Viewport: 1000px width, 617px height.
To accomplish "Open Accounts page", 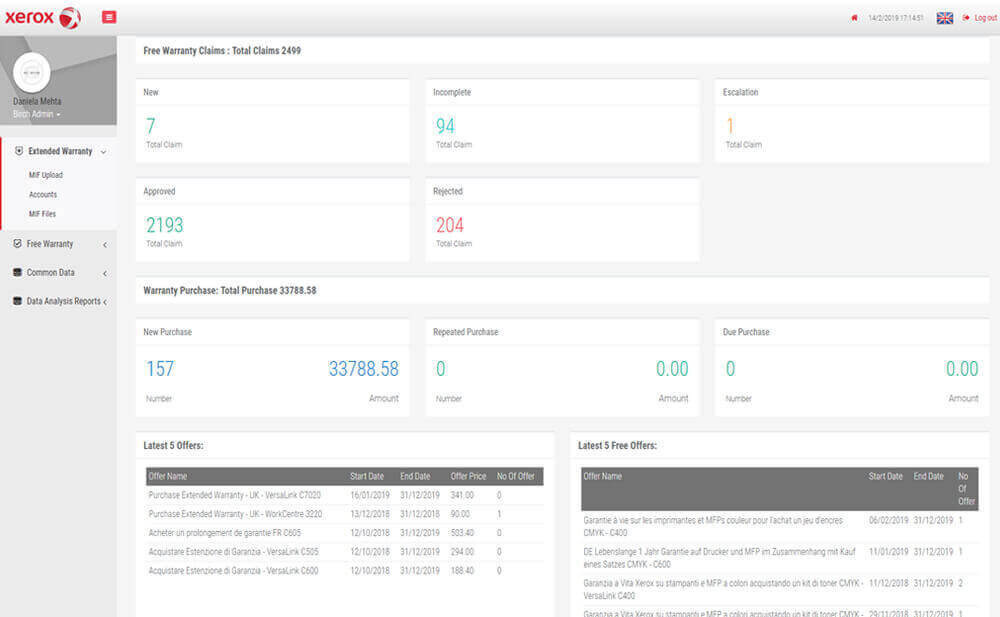I will click(43, 195).
